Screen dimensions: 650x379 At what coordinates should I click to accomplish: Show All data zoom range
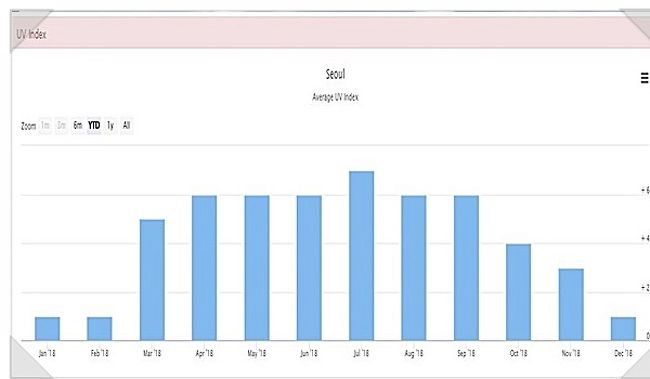pyautogui.click(x=126, y=125)
